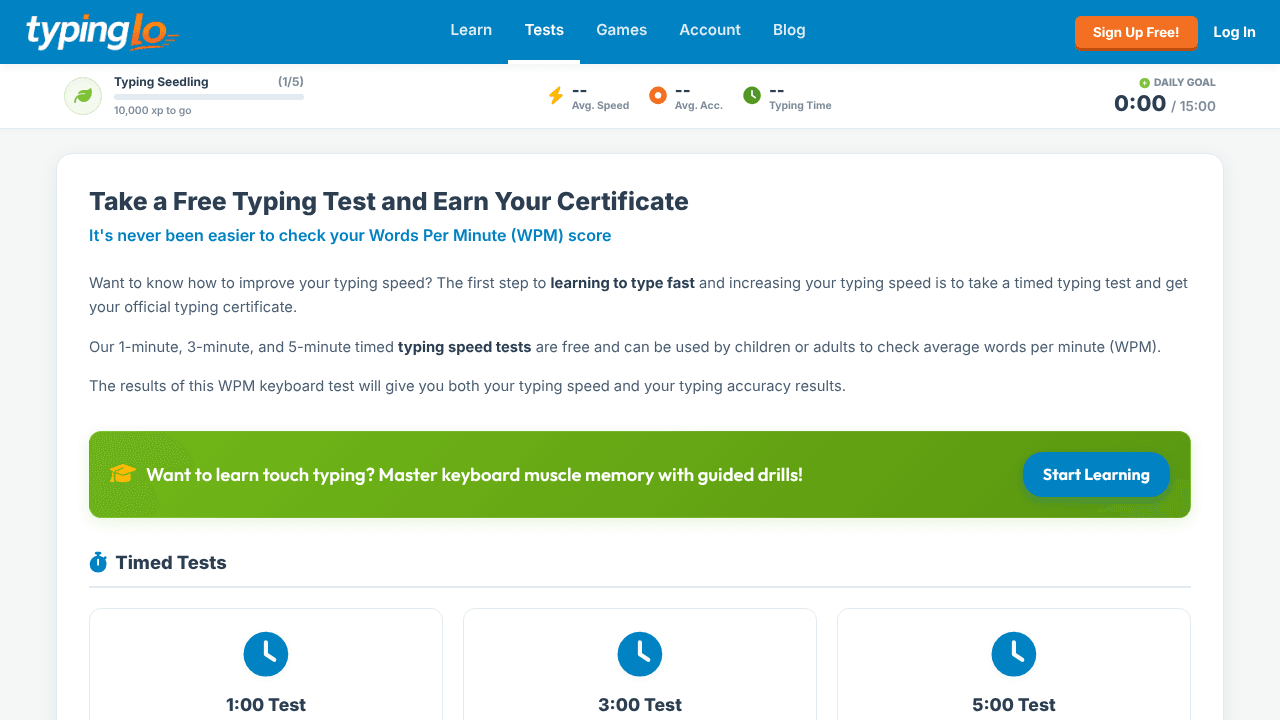The width and height of the screenshot is (1280, 720).
Task: Click the Avg. Acc. label
Action: tap(699, 106)
